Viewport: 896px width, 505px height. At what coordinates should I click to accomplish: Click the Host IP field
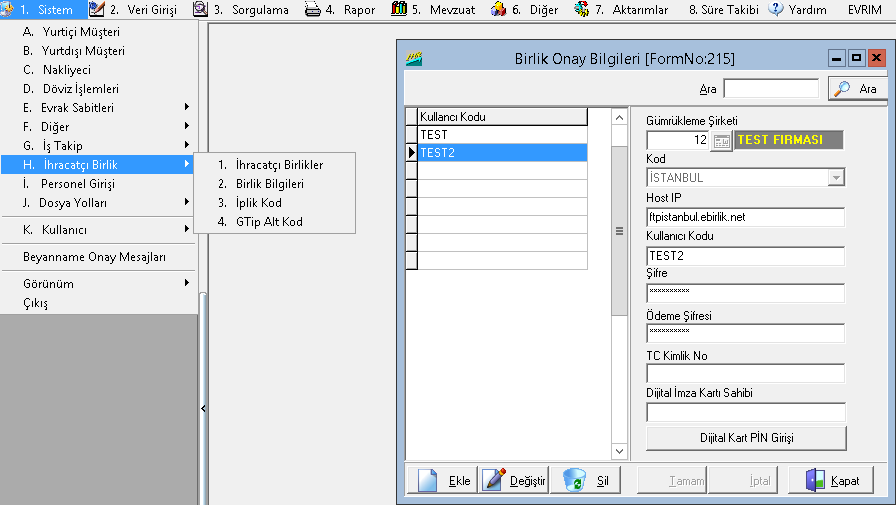745,217
